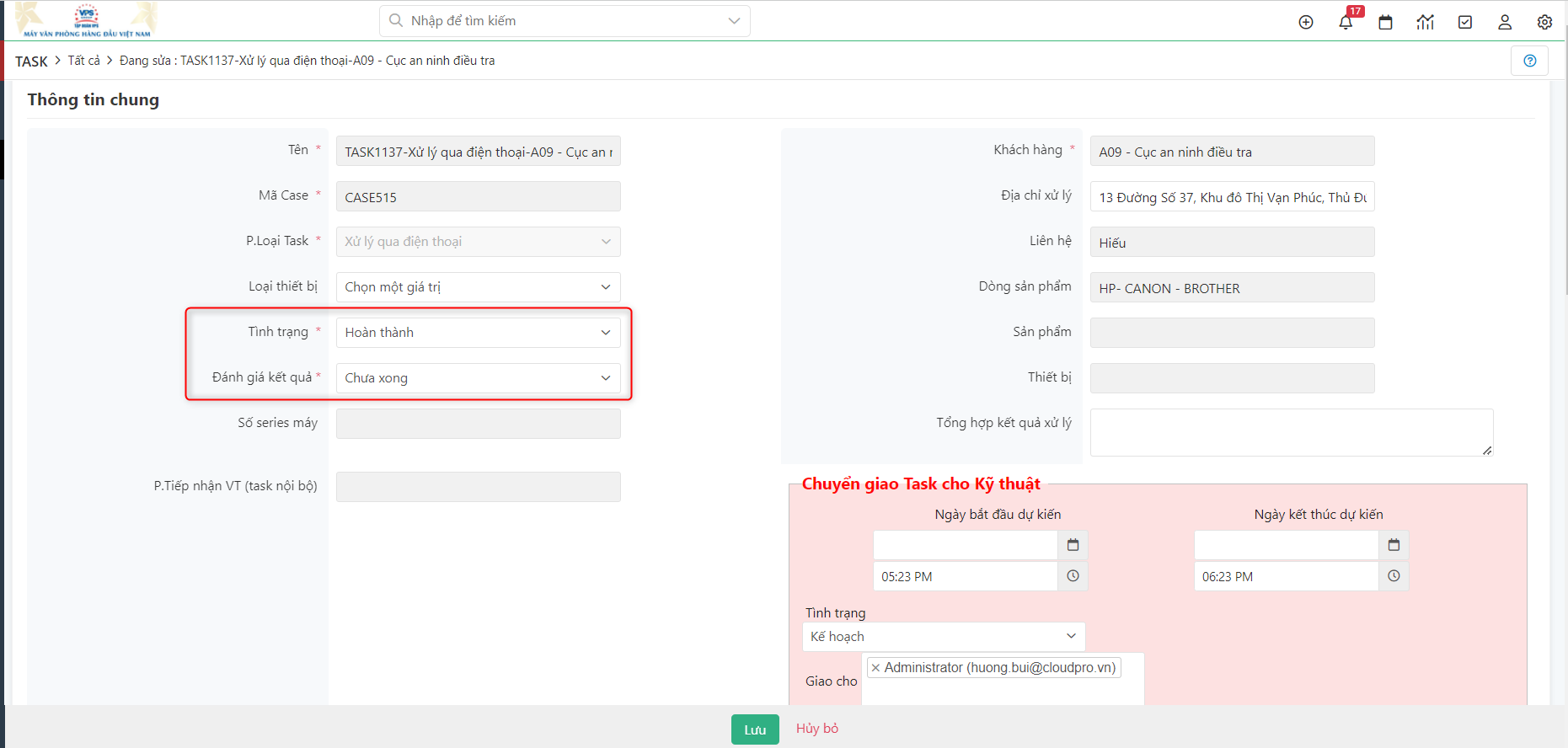1568x748 pixels.
Task: Open the reports chart icon
Action: [x=1425, y=22]
